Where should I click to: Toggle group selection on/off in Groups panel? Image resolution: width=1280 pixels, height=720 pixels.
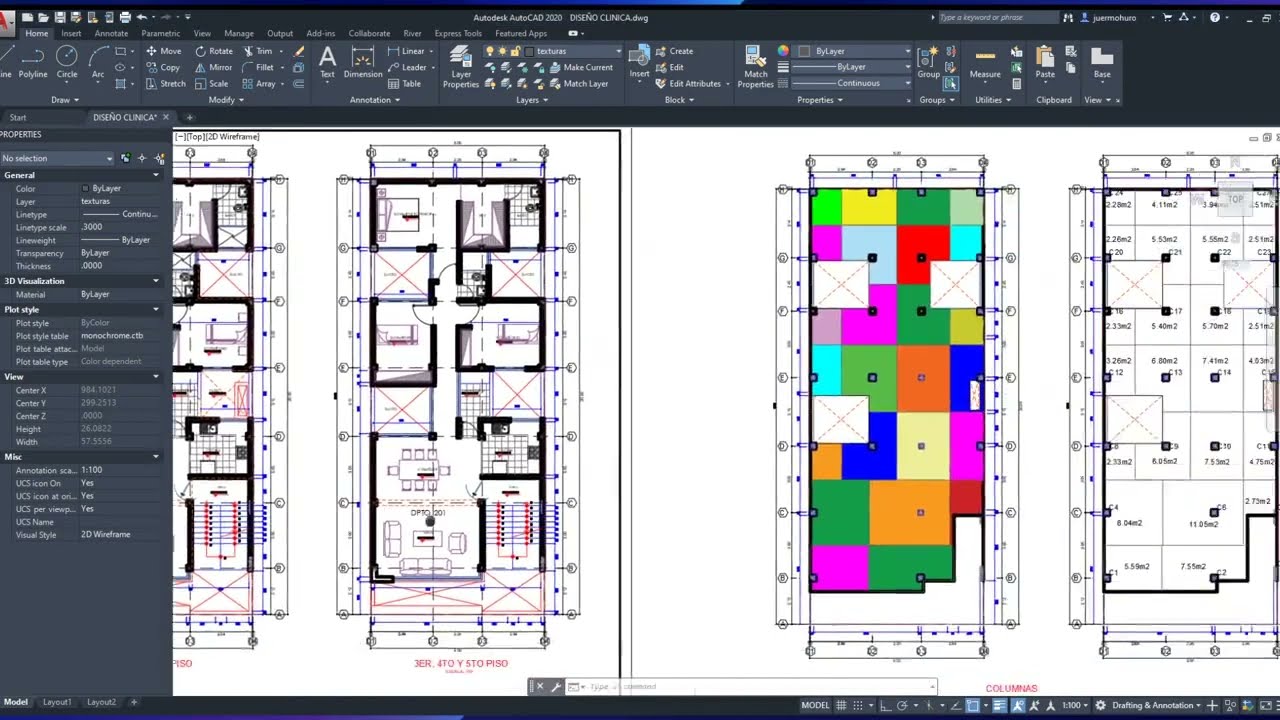coord(950,84)
